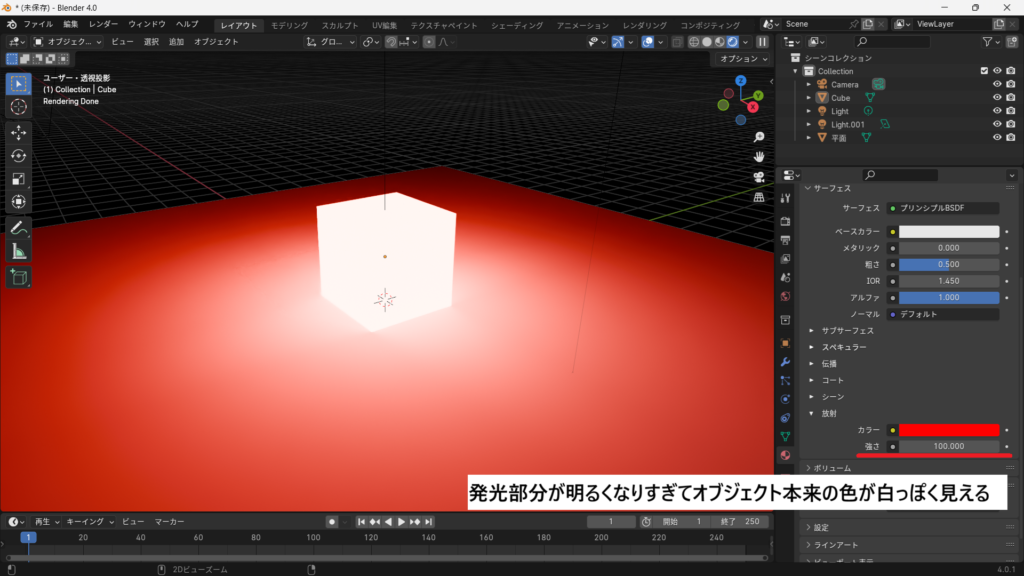Open the ウィンドウ menu

click(x=147, y=24)
